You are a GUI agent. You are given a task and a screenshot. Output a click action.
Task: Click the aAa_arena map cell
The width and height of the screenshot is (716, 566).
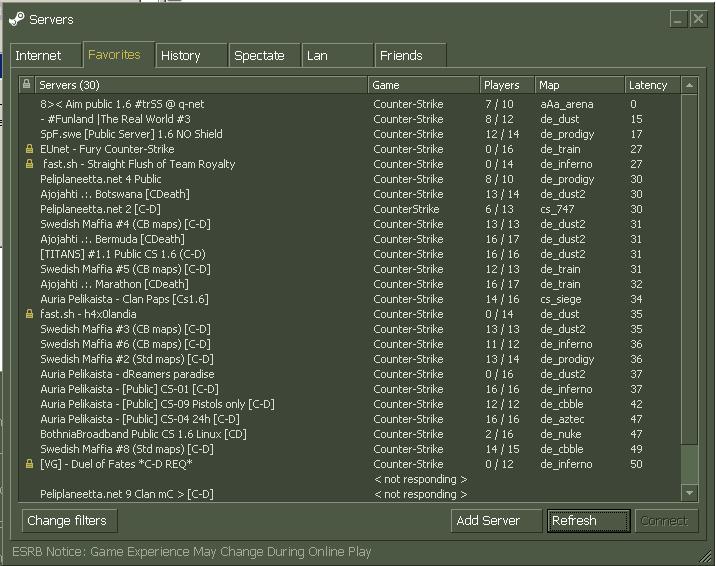click(567, 105)
